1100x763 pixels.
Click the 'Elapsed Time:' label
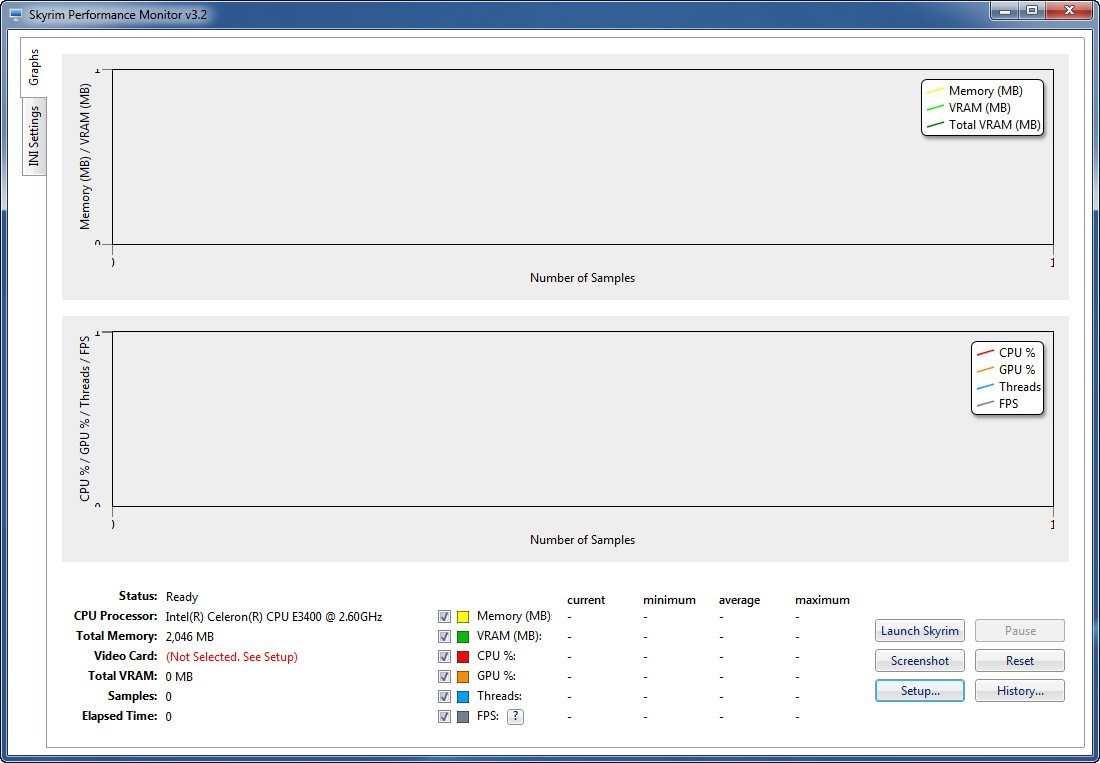[x=120, y=716]
